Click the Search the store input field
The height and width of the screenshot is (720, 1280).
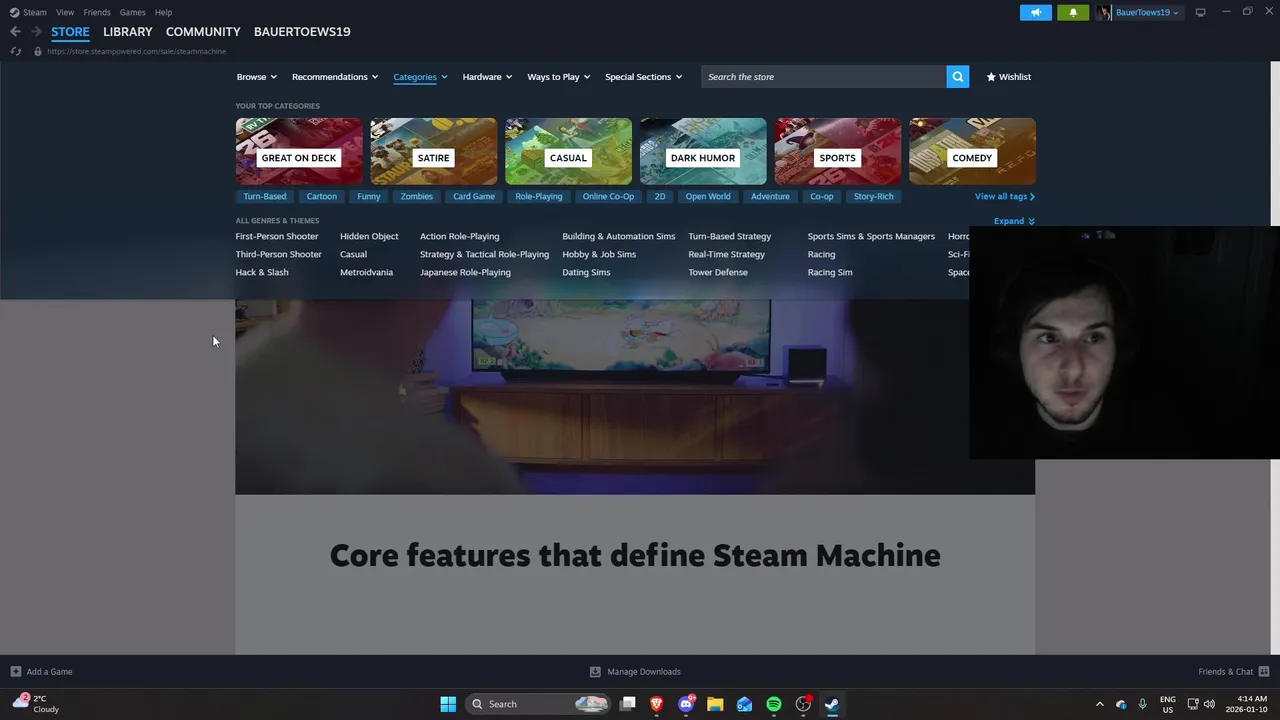[824, 77]
